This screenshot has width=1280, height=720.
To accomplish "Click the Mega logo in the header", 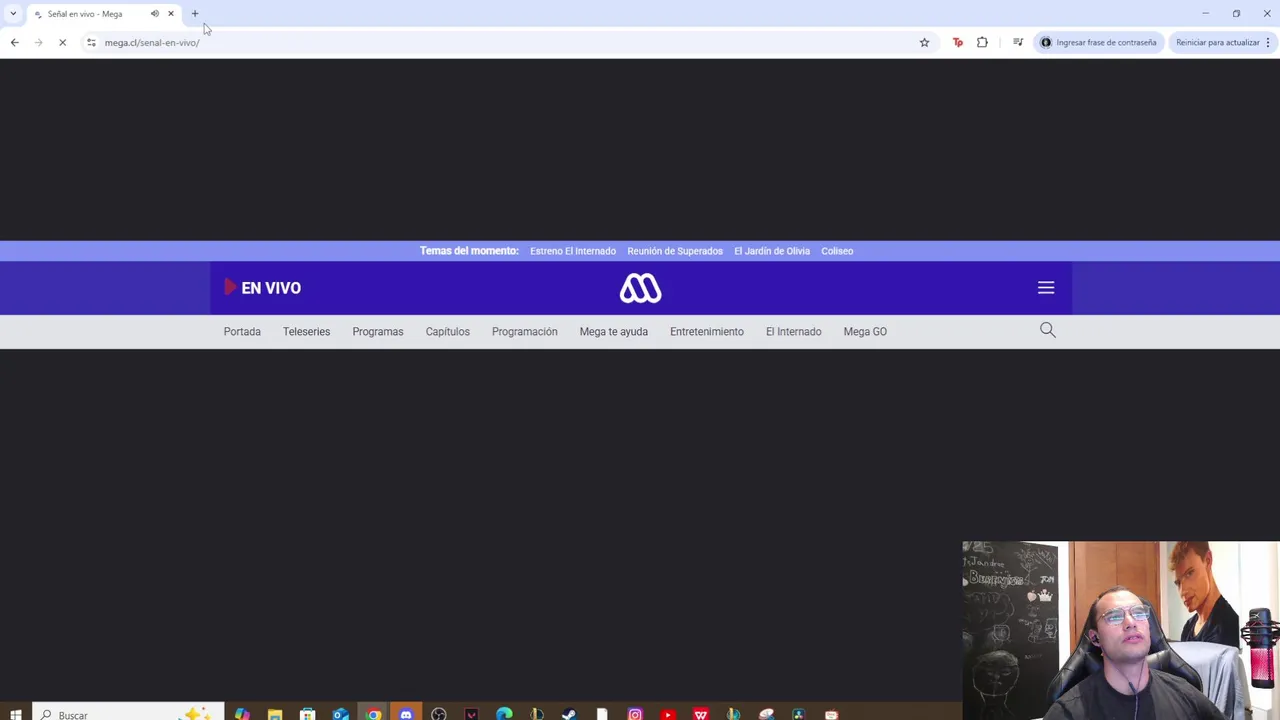I will pyautogui.click(x=640, y=288).
